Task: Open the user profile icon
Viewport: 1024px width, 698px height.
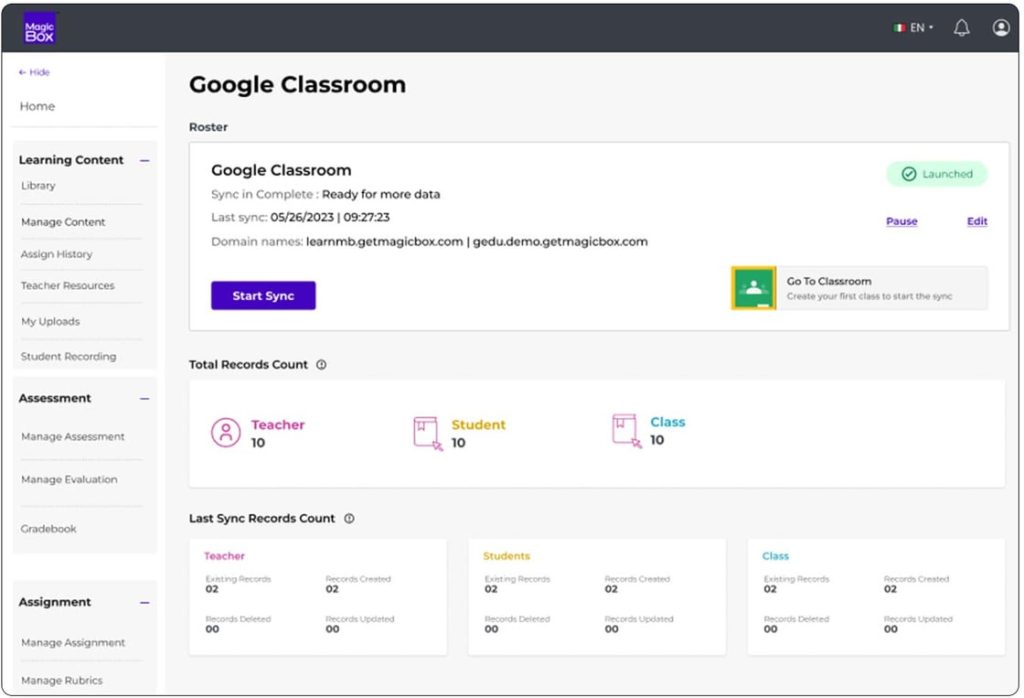Action: point(1001,28)
